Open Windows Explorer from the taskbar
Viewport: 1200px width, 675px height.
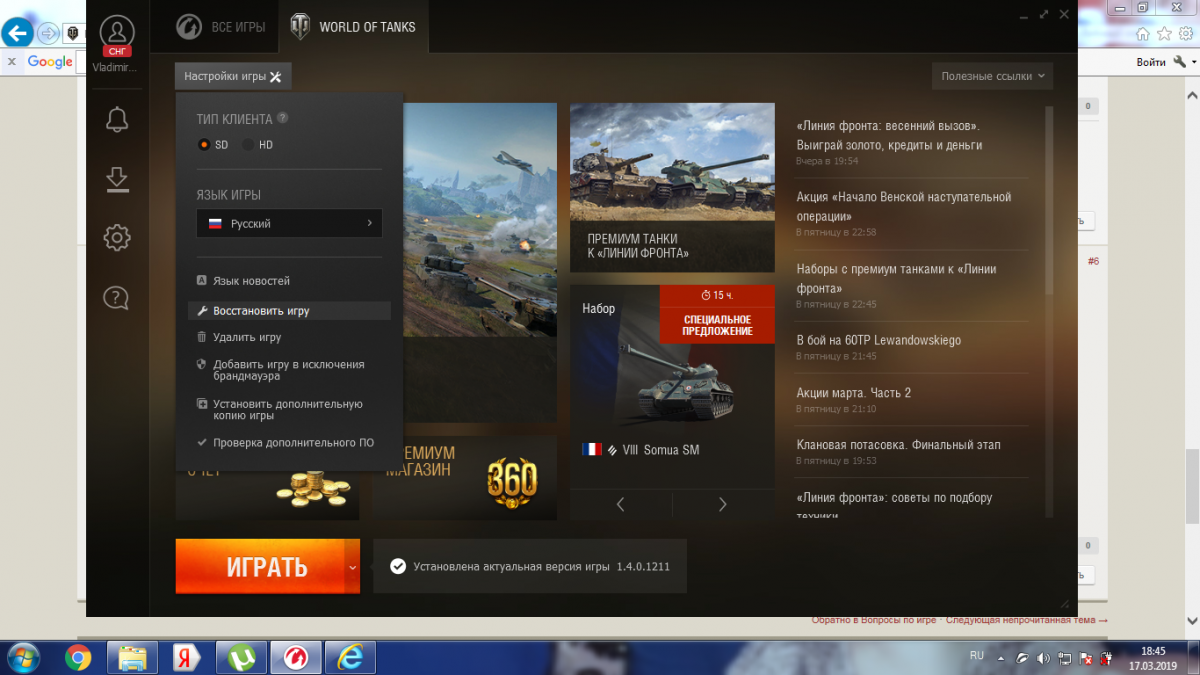(133, 657)
